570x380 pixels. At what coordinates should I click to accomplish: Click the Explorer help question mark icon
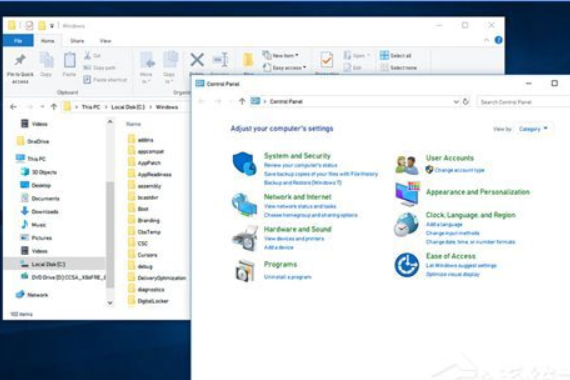[x=498, y=40]
